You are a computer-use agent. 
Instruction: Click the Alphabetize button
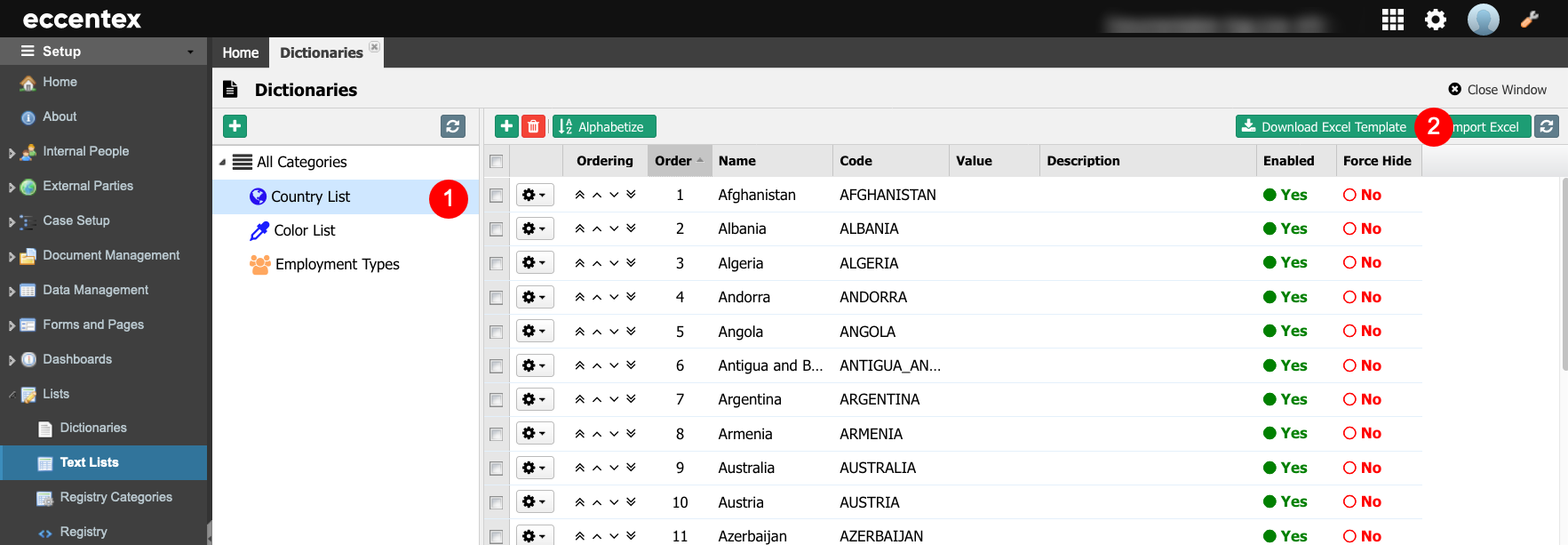(x=604, y=126)
